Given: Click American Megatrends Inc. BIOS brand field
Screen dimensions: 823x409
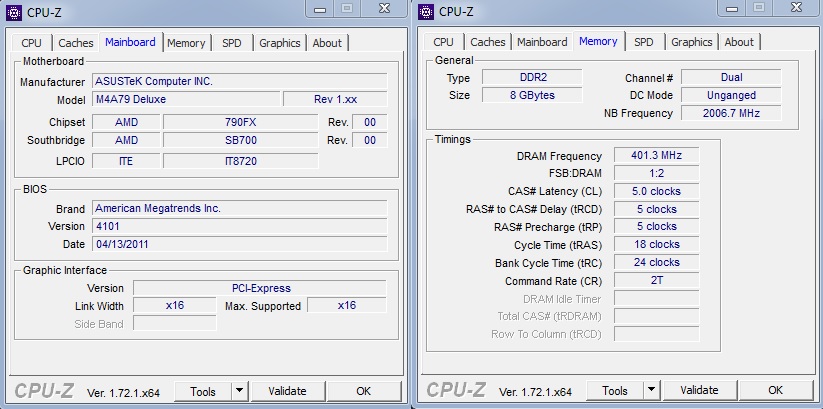Looking at the screenshot, I should 240,208.
